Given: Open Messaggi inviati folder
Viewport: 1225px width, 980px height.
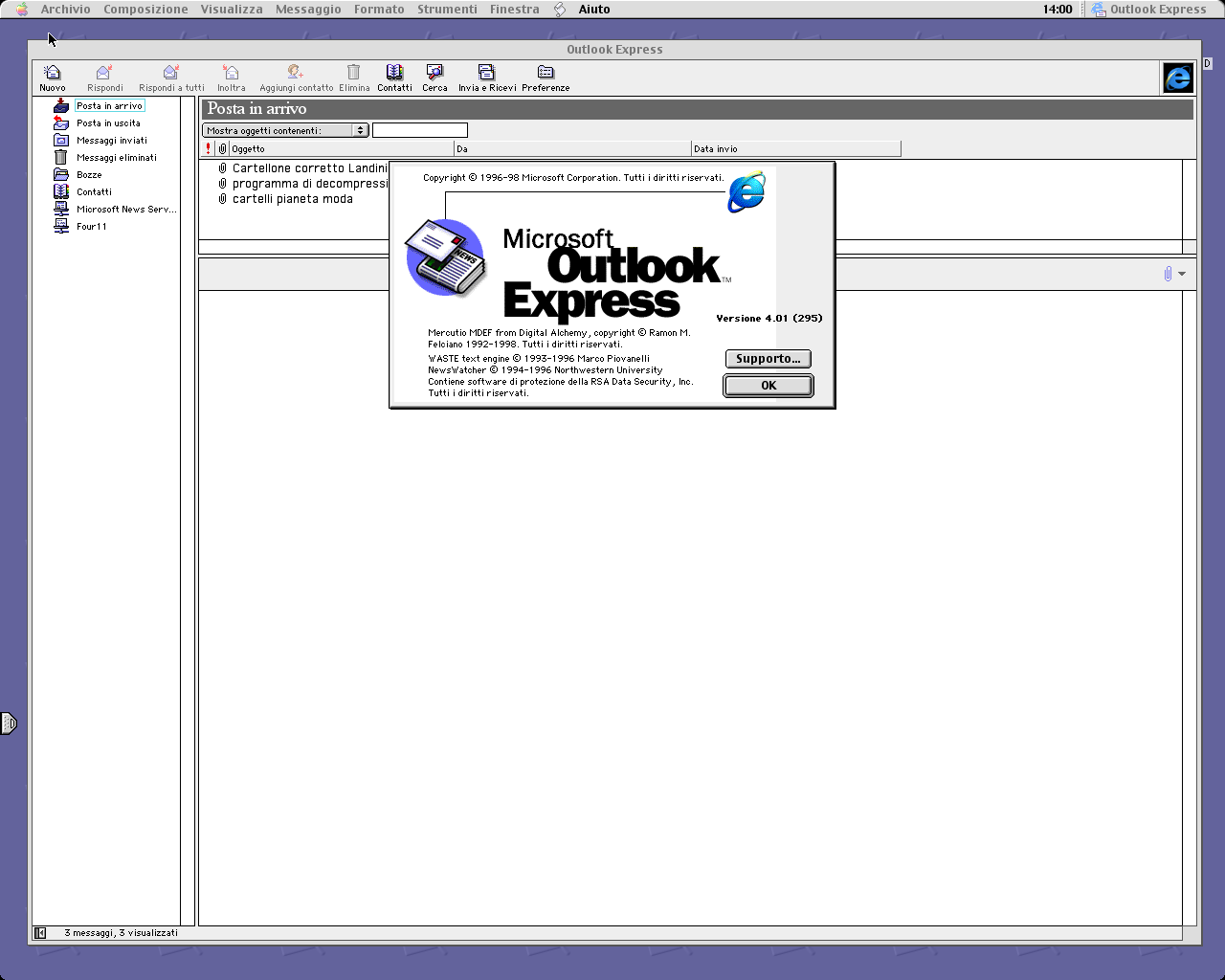Looking at the screenshot, I should (x=112, y=141).
